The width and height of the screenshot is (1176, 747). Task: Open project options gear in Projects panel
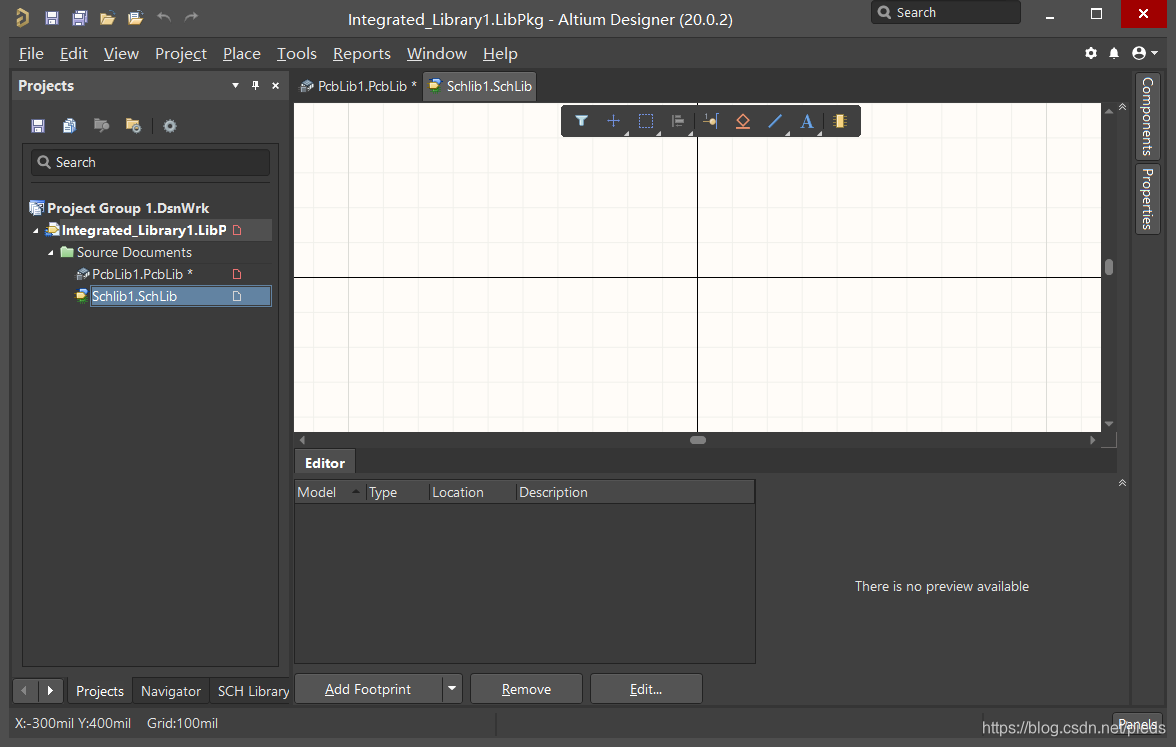170,126
